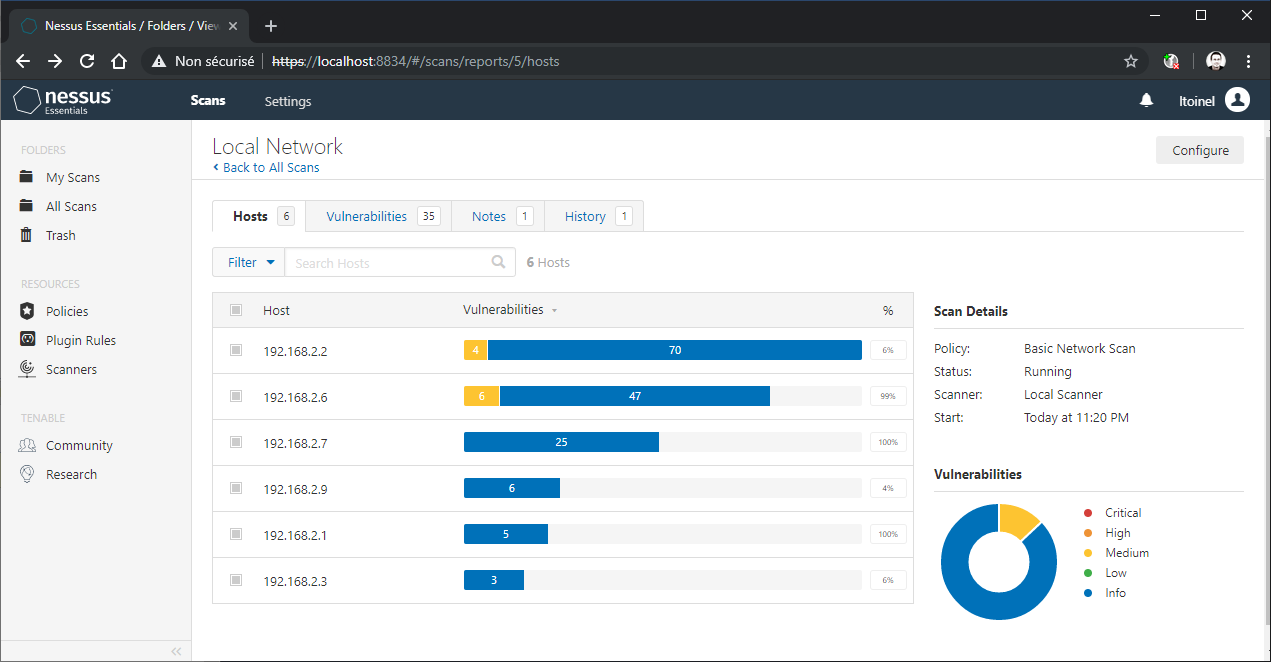Check the box for host 192.168.2.6
This screenshot has height=662, width=1271.
[236, 396]
